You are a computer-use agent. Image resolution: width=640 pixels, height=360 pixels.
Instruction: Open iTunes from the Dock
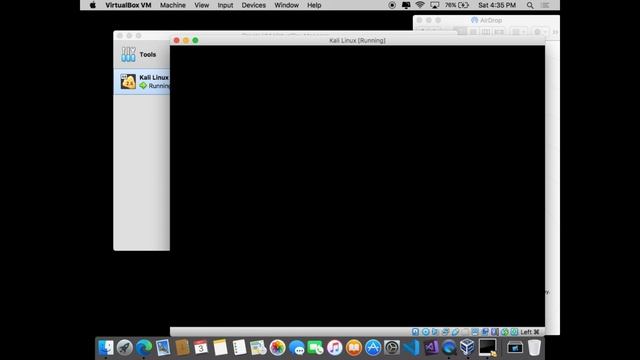click(x=334, y=348)
